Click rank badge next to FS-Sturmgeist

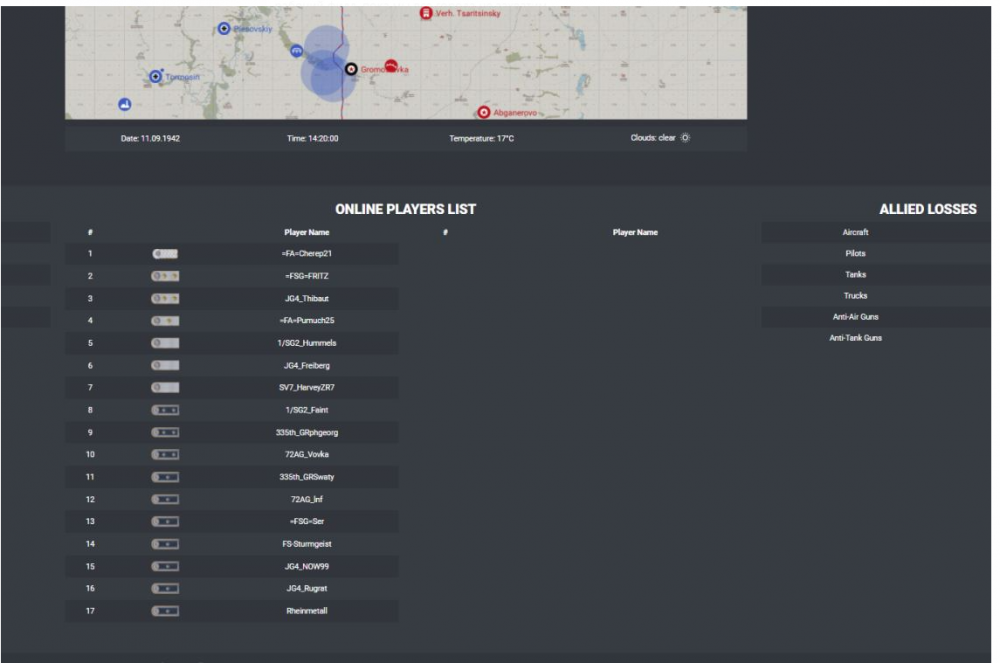pyautogui.click(x=165, y=544)
